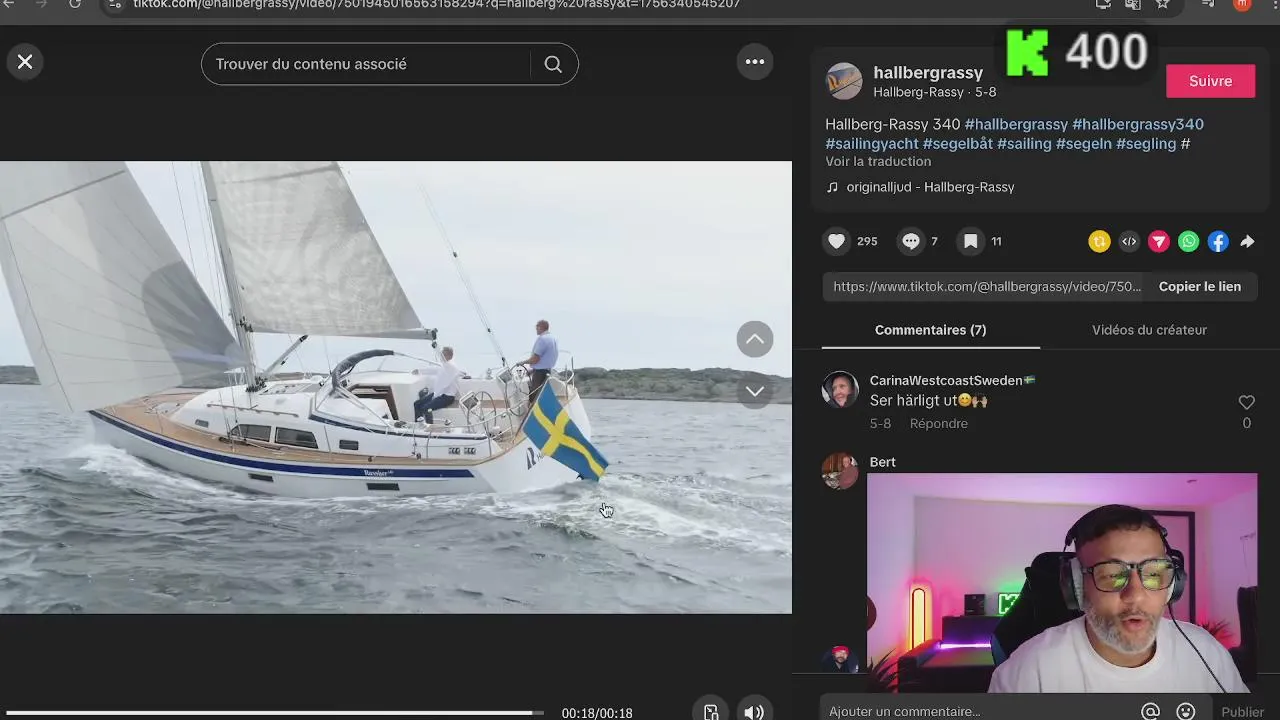Click the @ mention icon

click(x=1150, y=712)
